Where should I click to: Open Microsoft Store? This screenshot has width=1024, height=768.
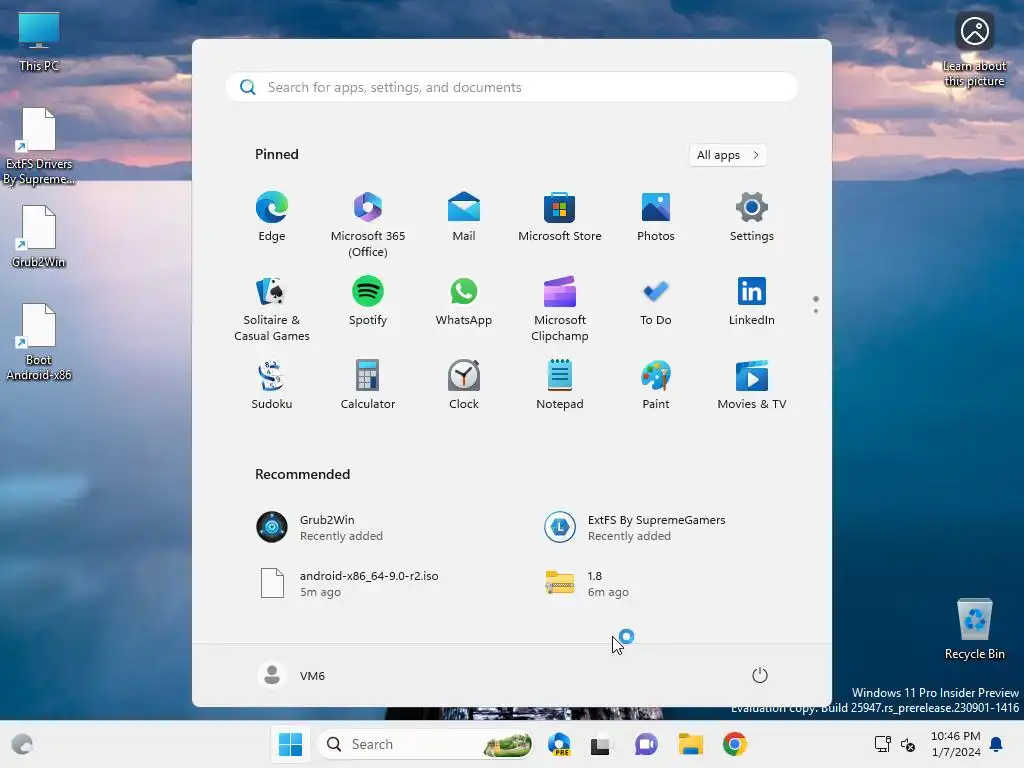pos(560,217)
